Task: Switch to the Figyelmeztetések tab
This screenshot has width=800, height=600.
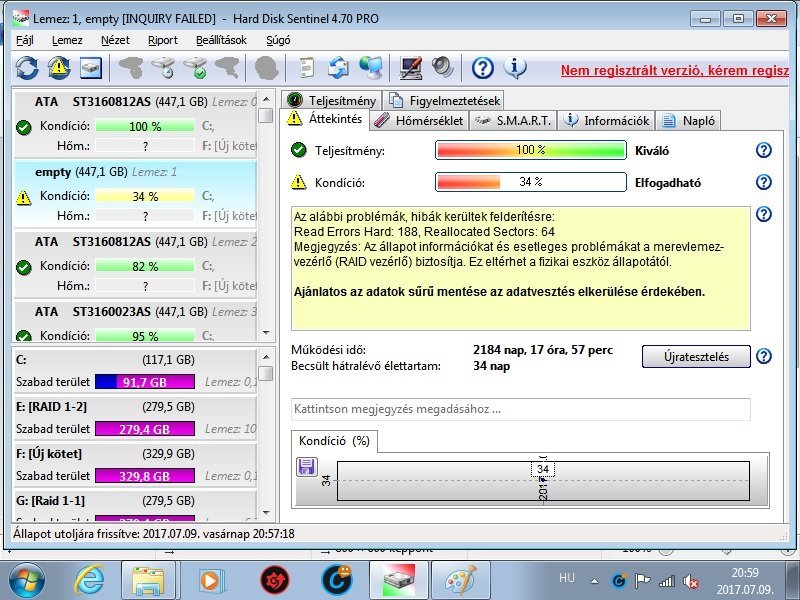Action: coord(444,101)
